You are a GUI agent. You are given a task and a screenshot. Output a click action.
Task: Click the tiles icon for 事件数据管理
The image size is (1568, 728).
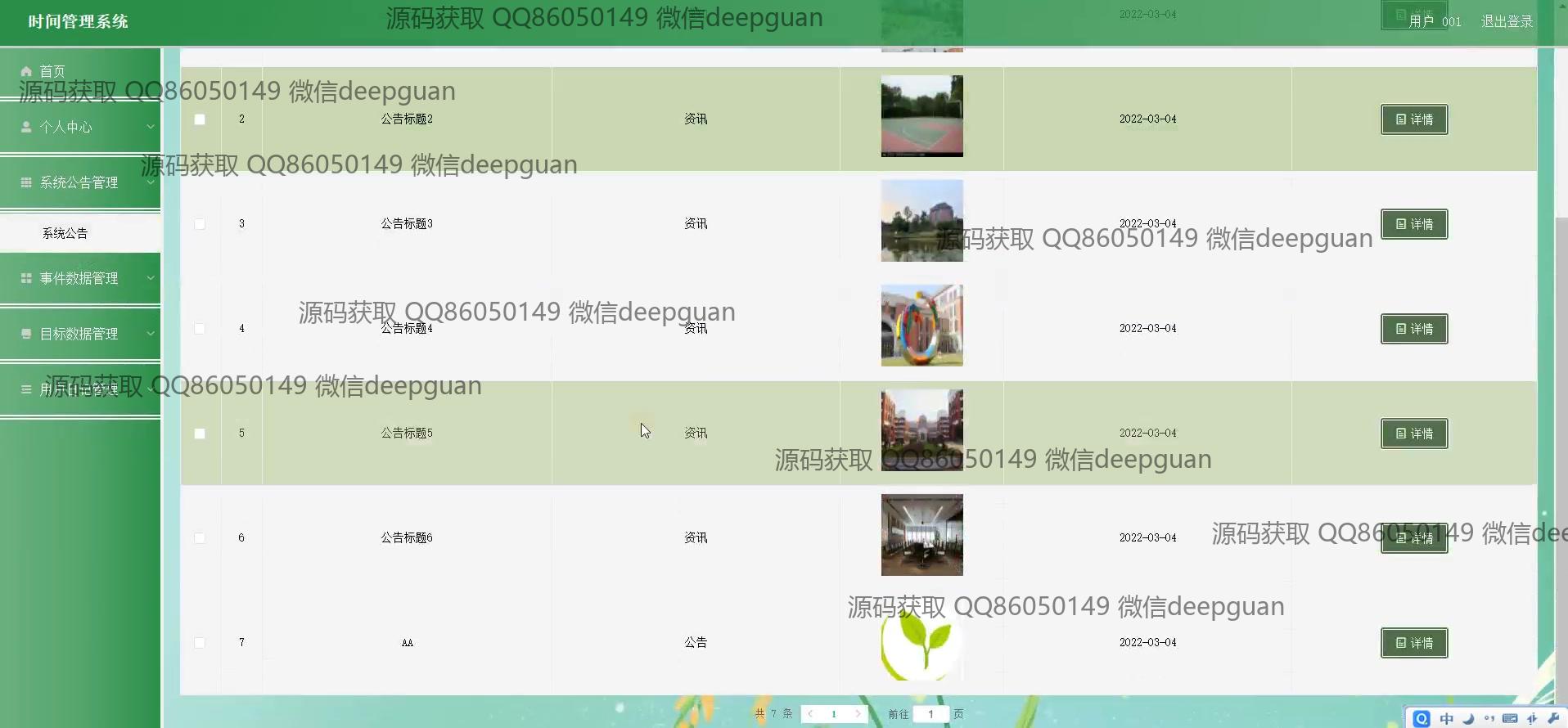coord(26,278)
